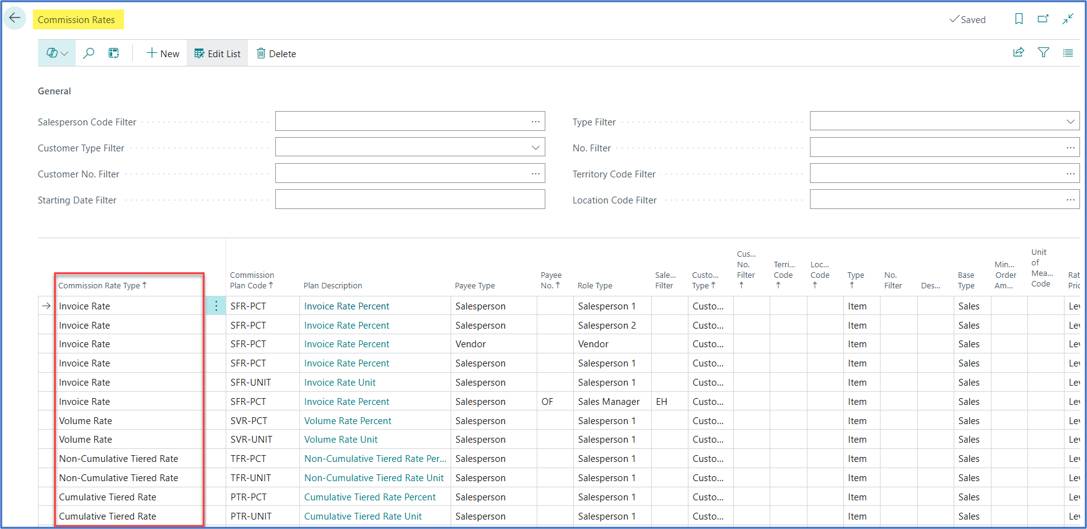This screenshot has height=529, width=1087.
Task: Click the Commission Plan Code column header
Action: point(252,280)
